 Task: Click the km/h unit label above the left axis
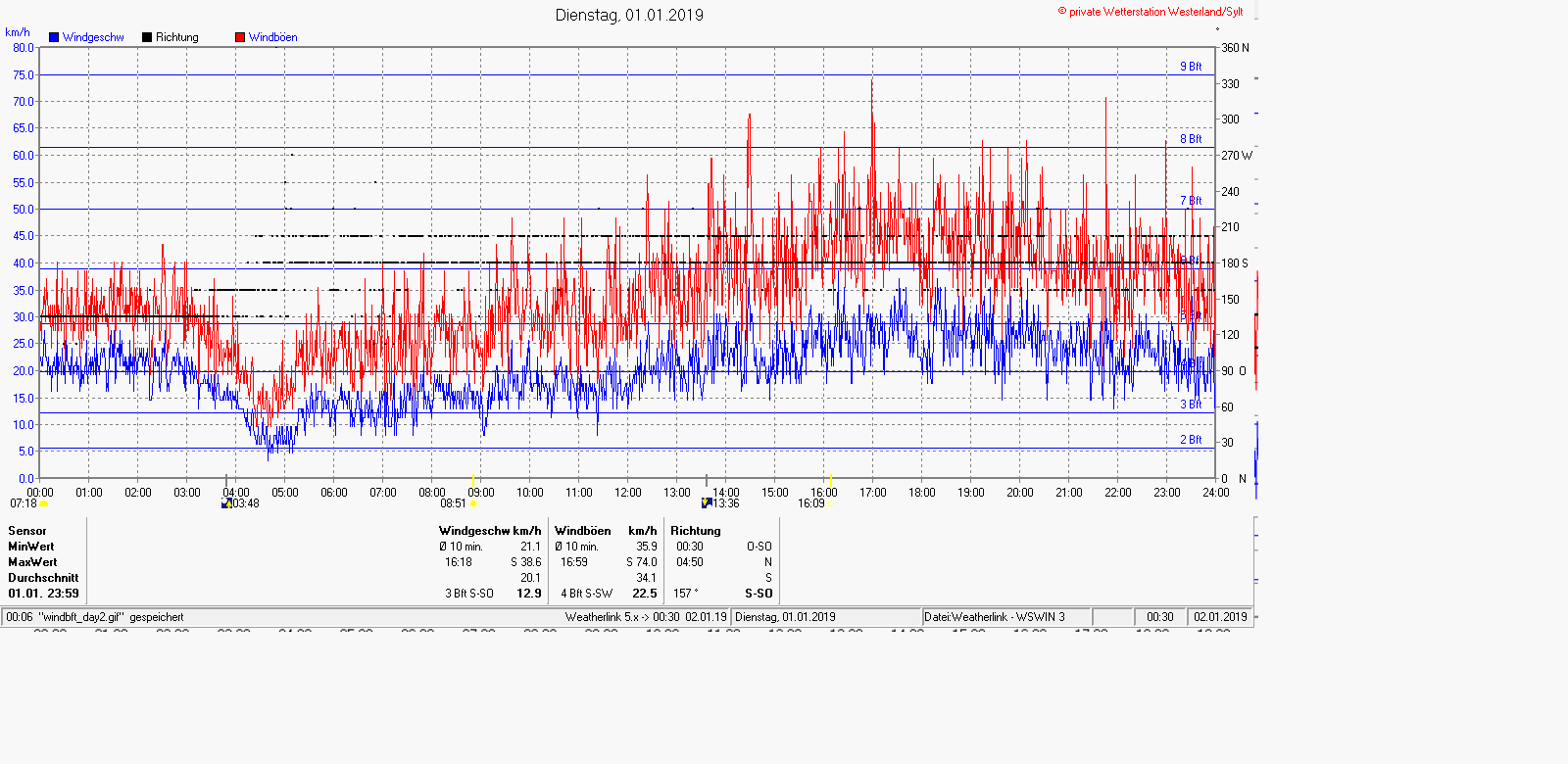coord(18,32)
